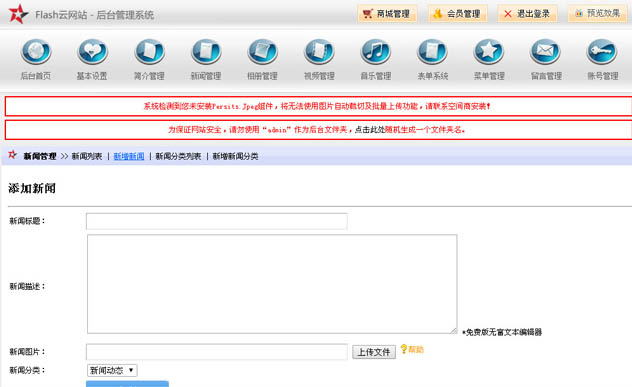Click the 预览效果 button
This screenshot has width=632, height=387.
click(x=598, y=14)
